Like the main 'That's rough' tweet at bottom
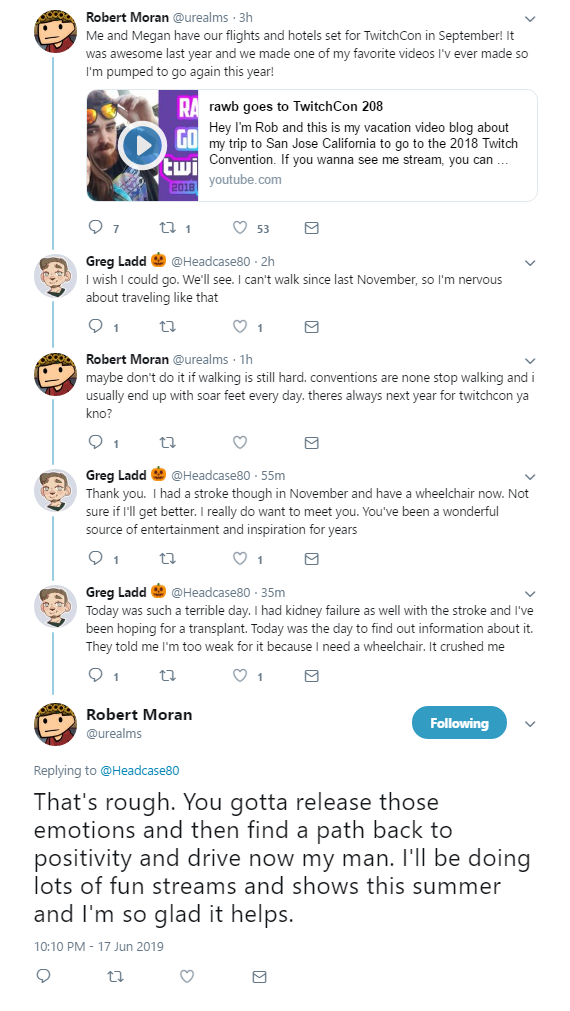The height and width of the screenshot is (1011, 570). coord(187,976)
